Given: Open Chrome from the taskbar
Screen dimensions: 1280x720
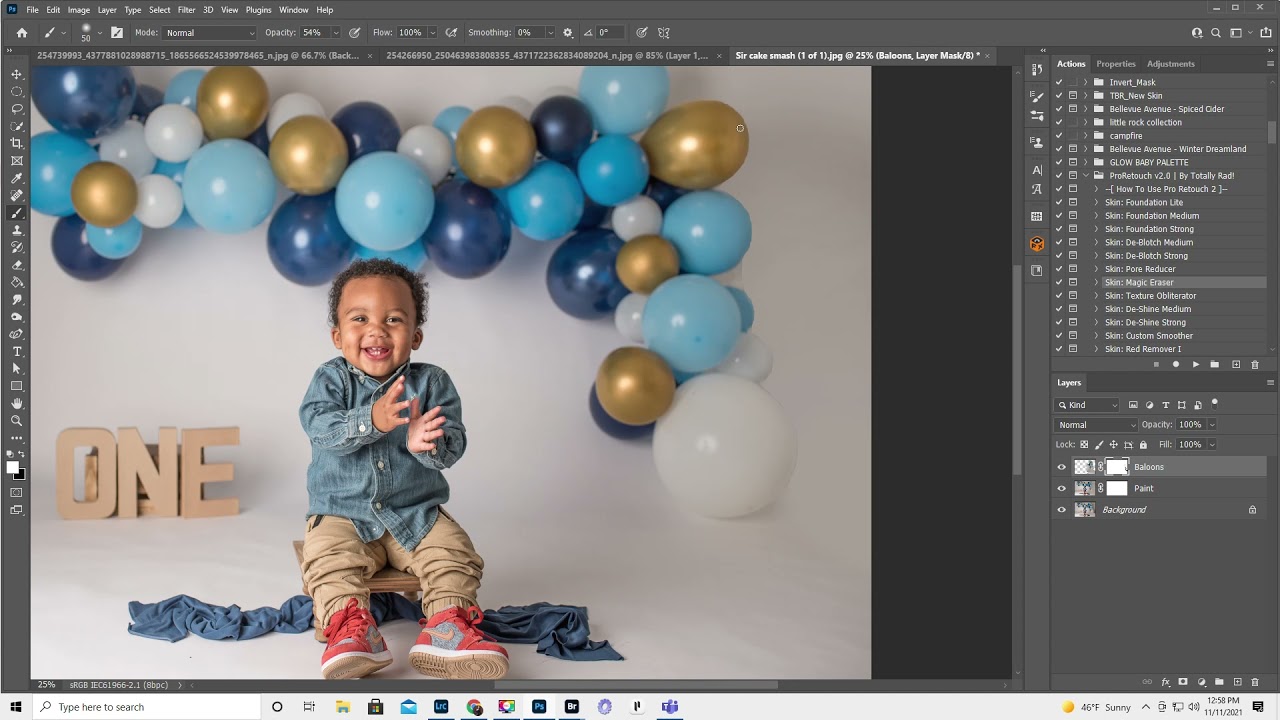Looking at the screenshot, I should click(474, 707).
